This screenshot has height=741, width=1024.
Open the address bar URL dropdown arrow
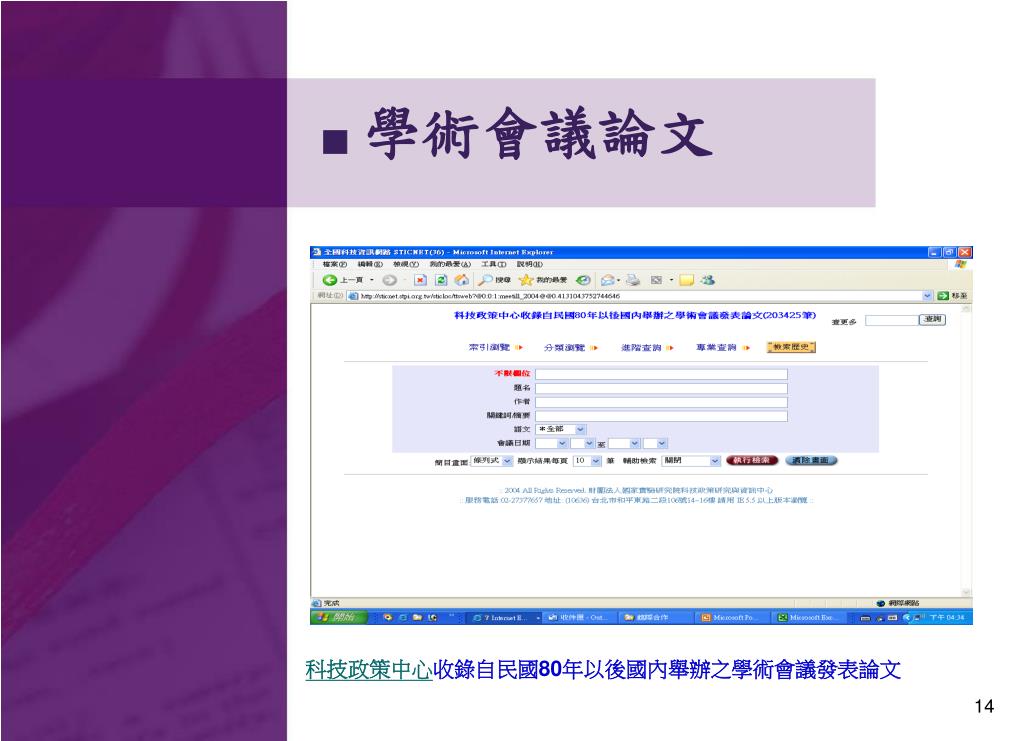point(927,296)
